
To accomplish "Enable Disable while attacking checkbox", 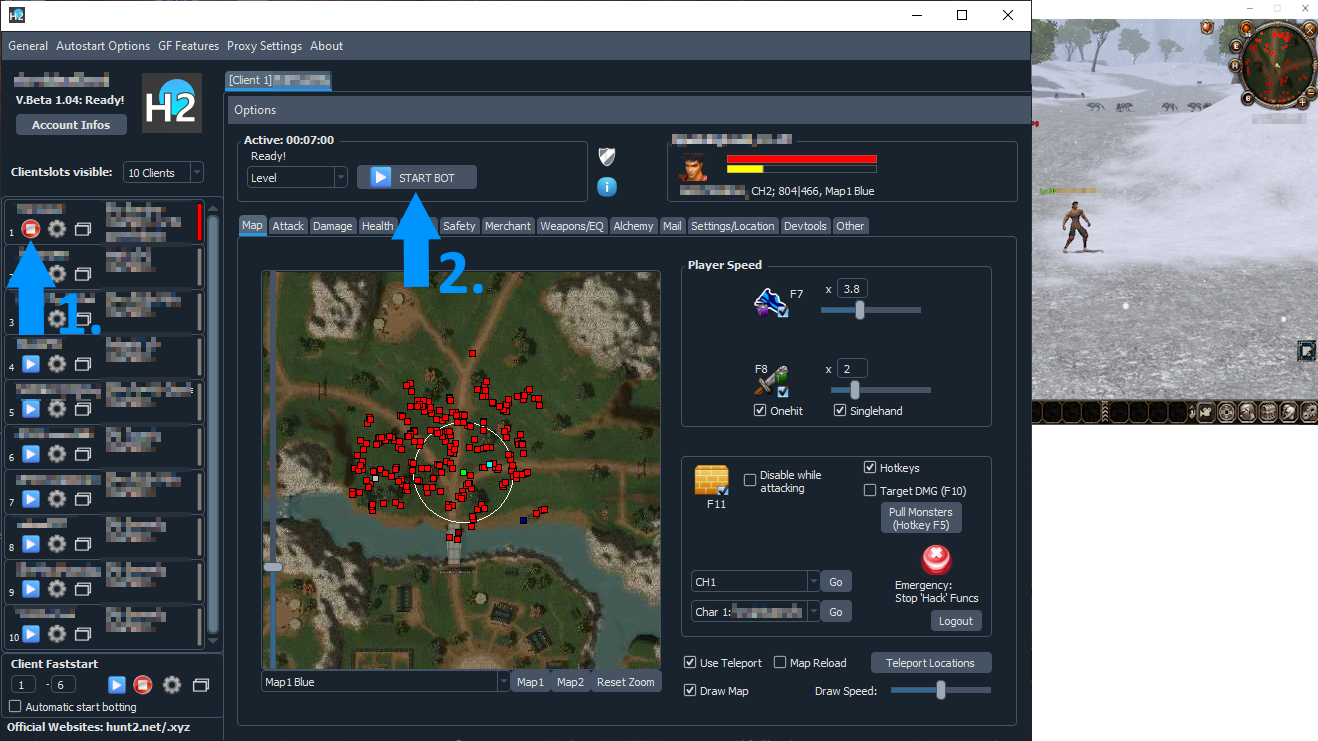I will [x=750, y=481].
